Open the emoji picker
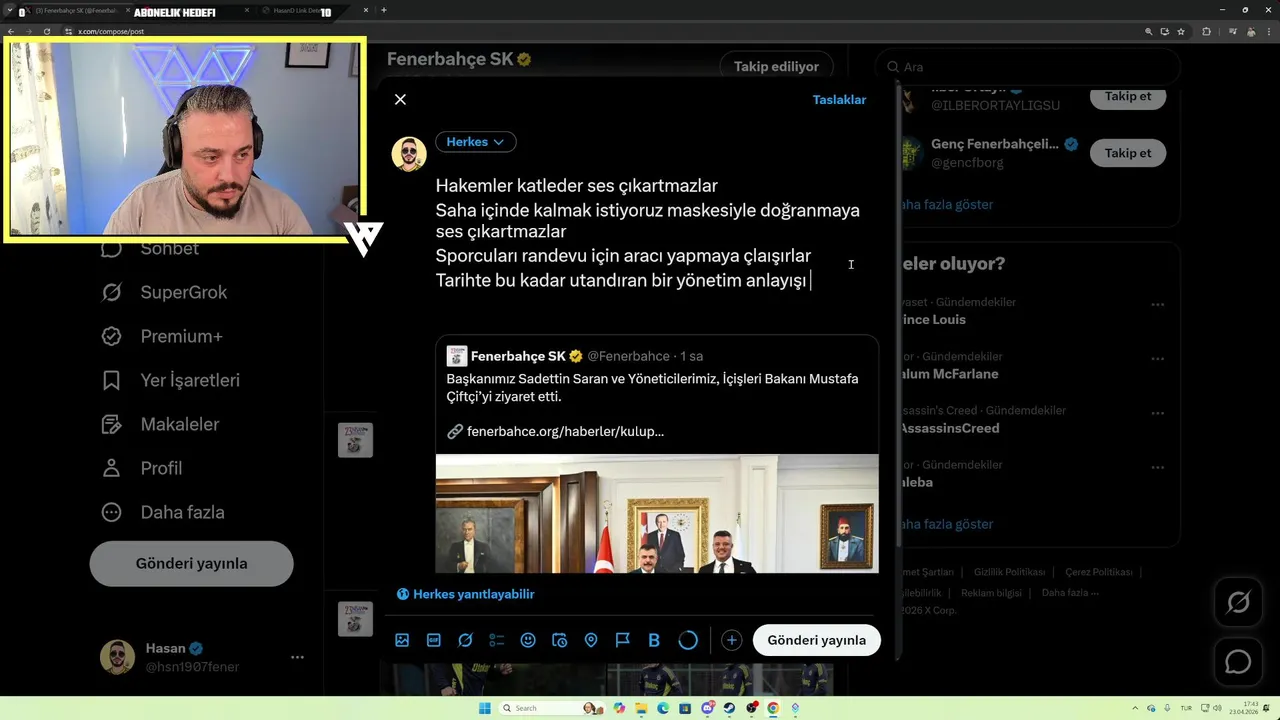The height and width of the screenshot is (720, 1280). 528,640
